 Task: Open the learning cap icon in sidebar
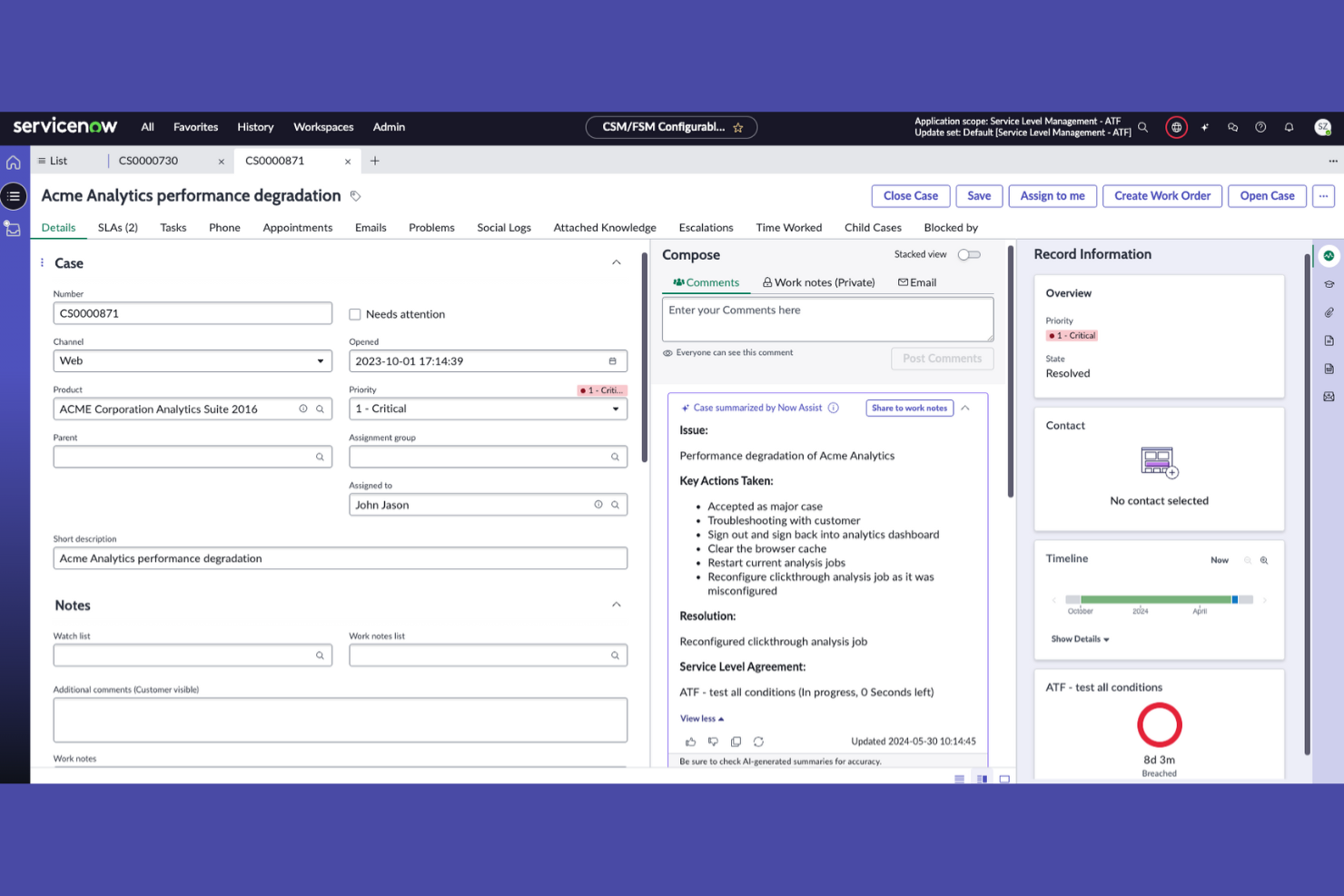pos(1329,284)
